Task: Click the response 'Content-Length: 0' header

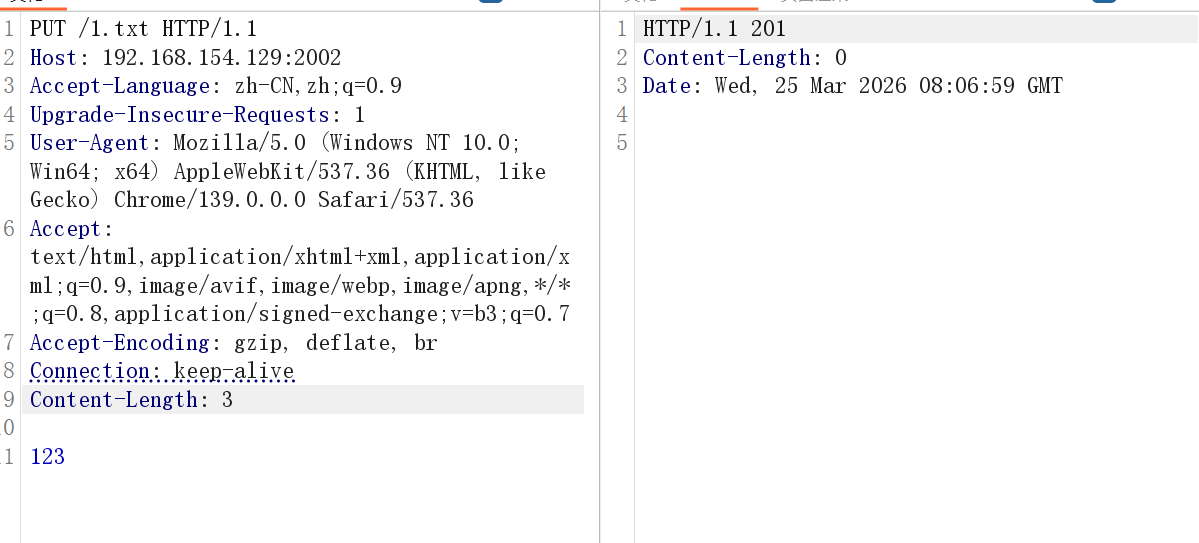Action: click(745, 57)
